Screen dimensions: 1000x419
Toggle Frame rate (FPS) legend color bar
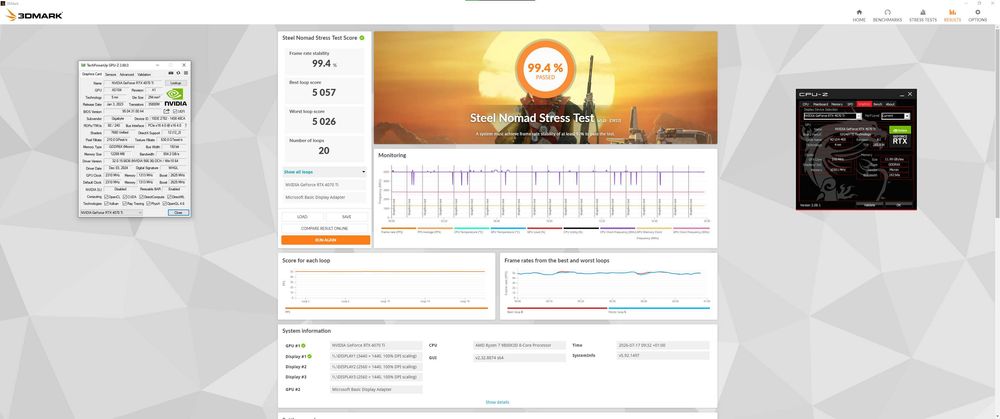(398, 228)
